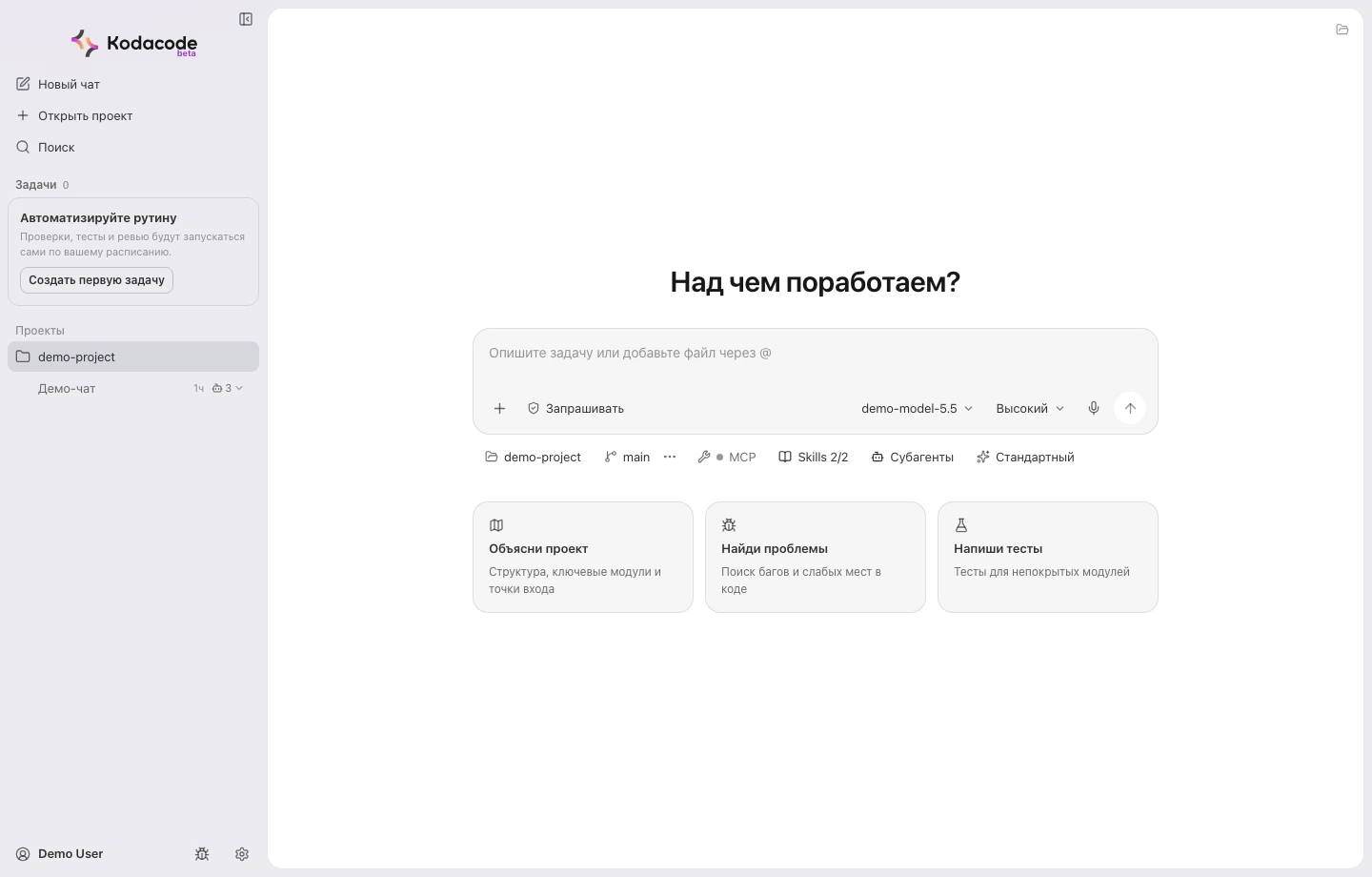
Task: Click Создать первую задачу button
Action: 96,280
